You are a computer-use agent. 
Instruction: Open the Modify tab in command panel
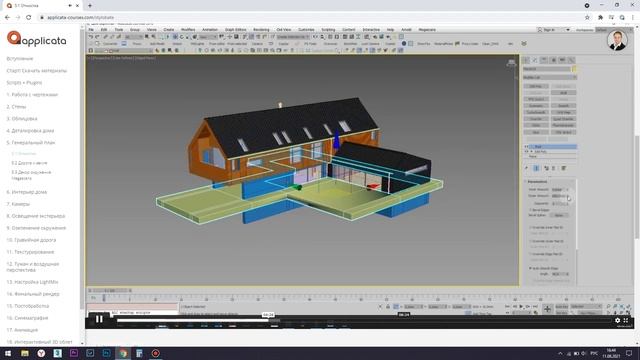click(535, 60)
